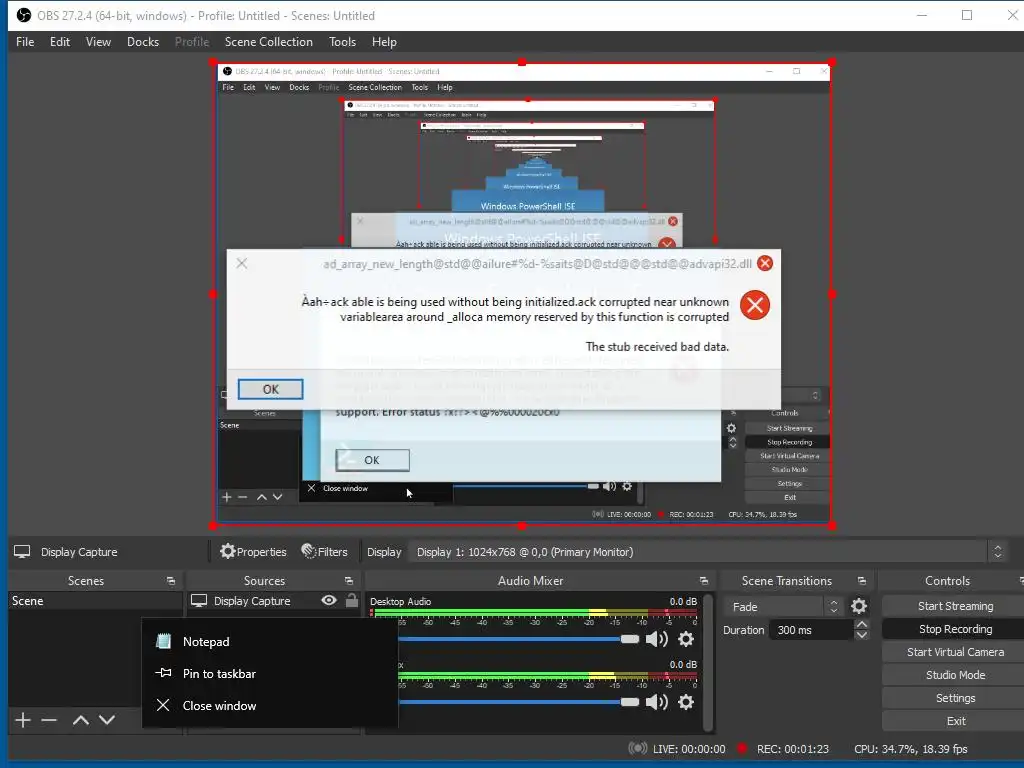Image resolution: width=1024 pixels, height=768 pixels.
Task: Mute the second audio channel speaker icon
Action: 656,702
